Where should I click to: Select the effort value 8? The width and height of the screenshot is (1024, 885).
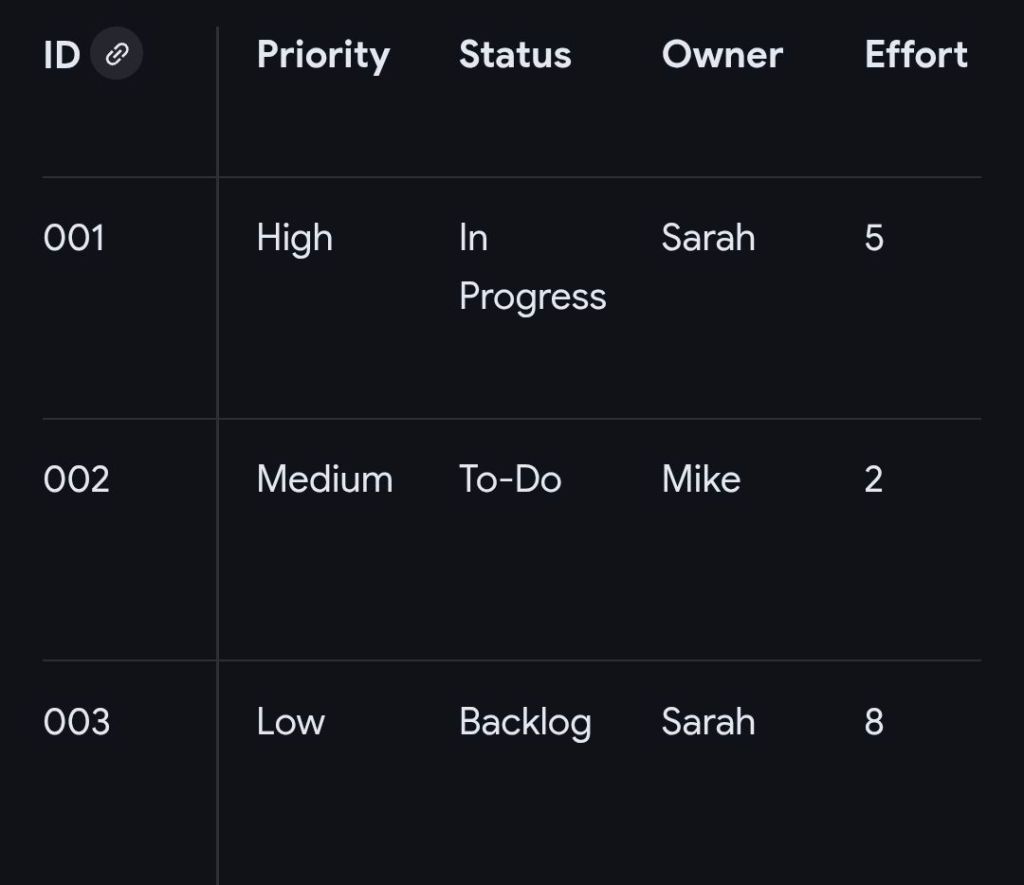[x=874, y=722]
